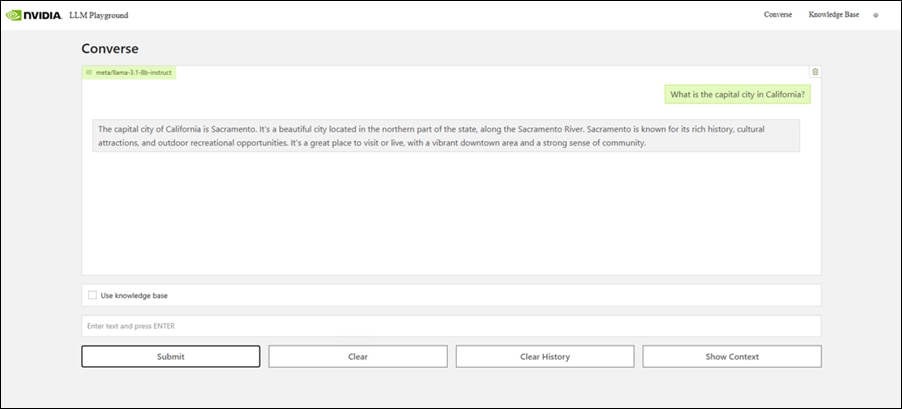Click the small status dot in header
Image resolution: width=902 pixels, height=409 pixels.
[876, 16]
